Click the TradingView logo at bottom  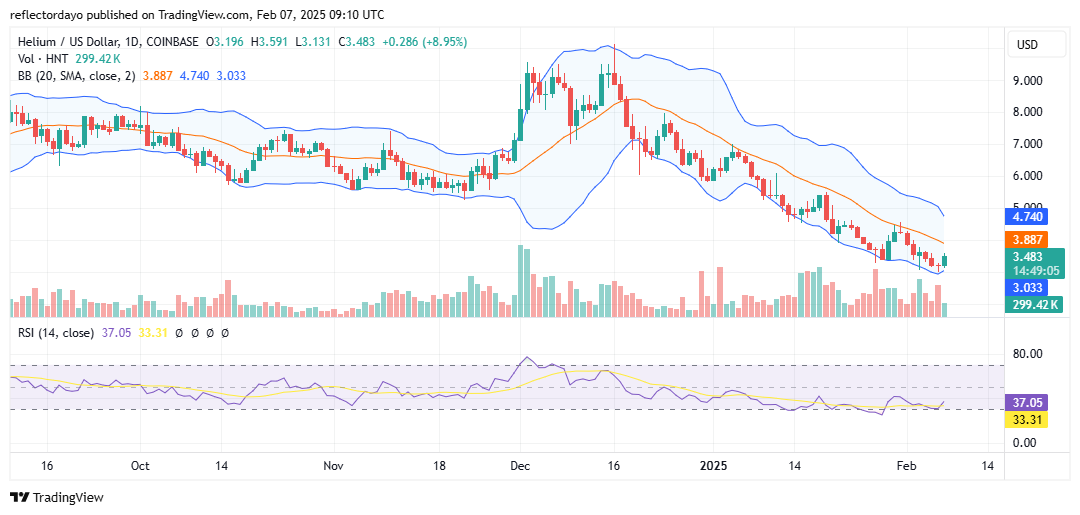coord(56,497)
